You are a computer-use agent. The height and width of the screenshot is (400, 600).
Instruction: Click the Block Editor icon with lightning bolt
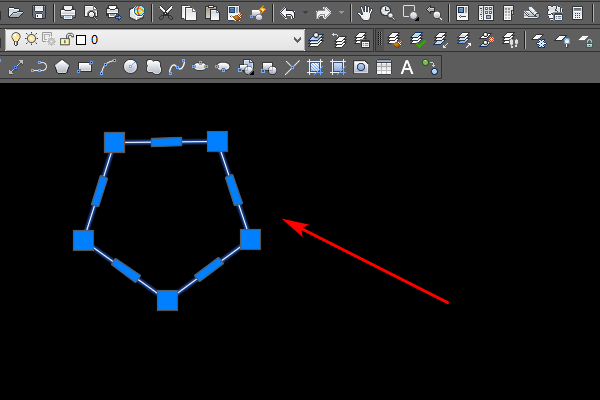pos(258,13)
